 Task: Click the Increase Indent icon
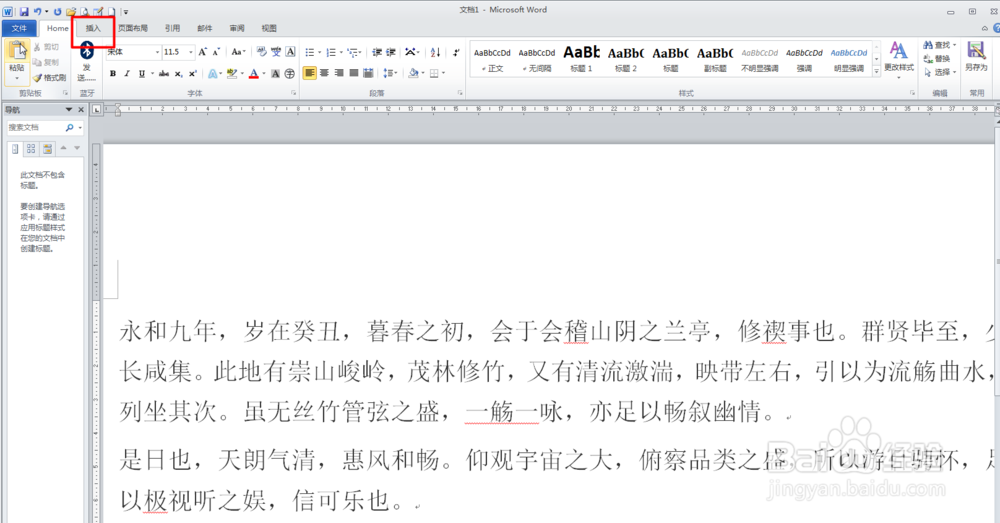coord(391,52)
